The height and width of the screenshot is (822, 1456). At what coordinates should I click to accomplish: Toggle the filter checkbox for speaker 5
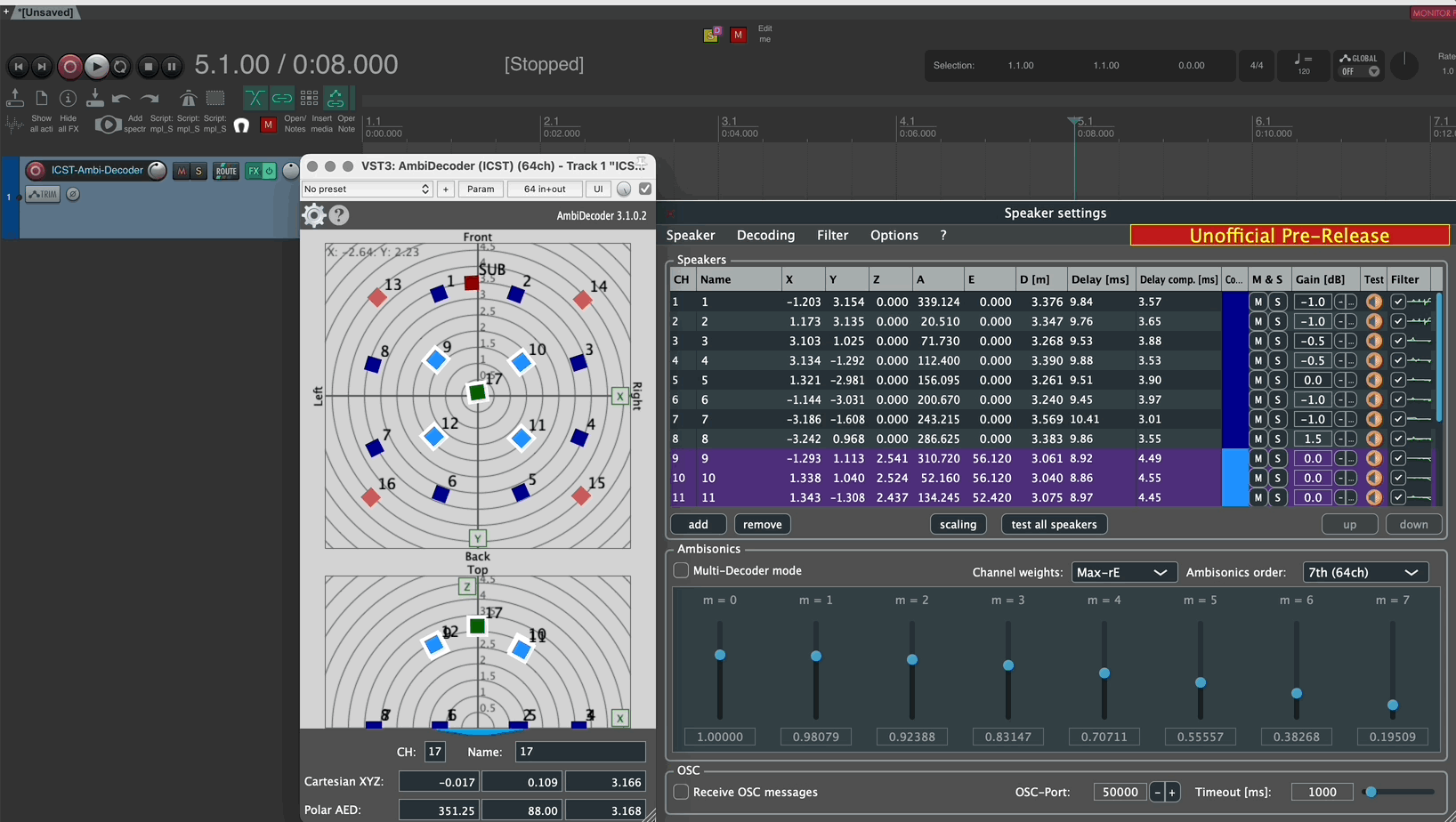click(x=1398, y=381)
